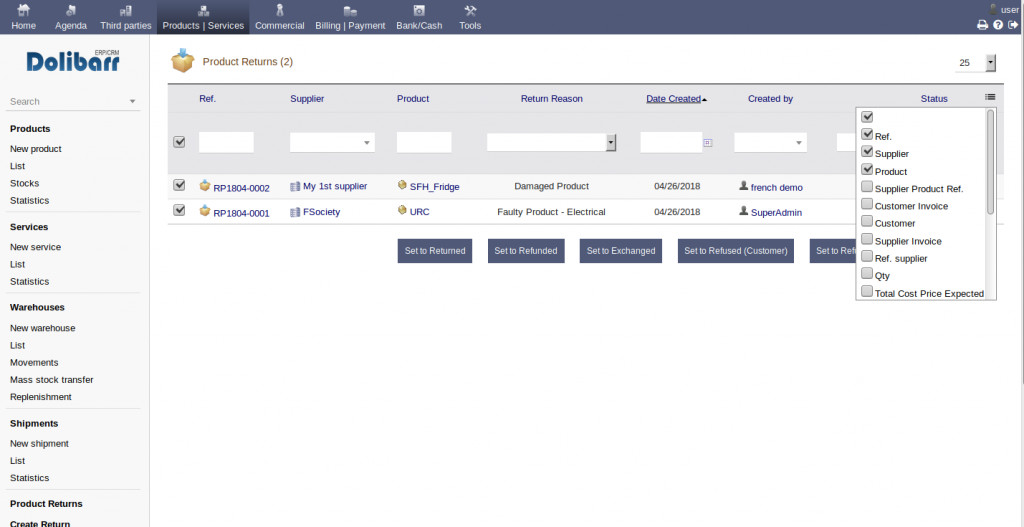
Task: Click the column selector list icon
Action: click(x=989, y=98)
